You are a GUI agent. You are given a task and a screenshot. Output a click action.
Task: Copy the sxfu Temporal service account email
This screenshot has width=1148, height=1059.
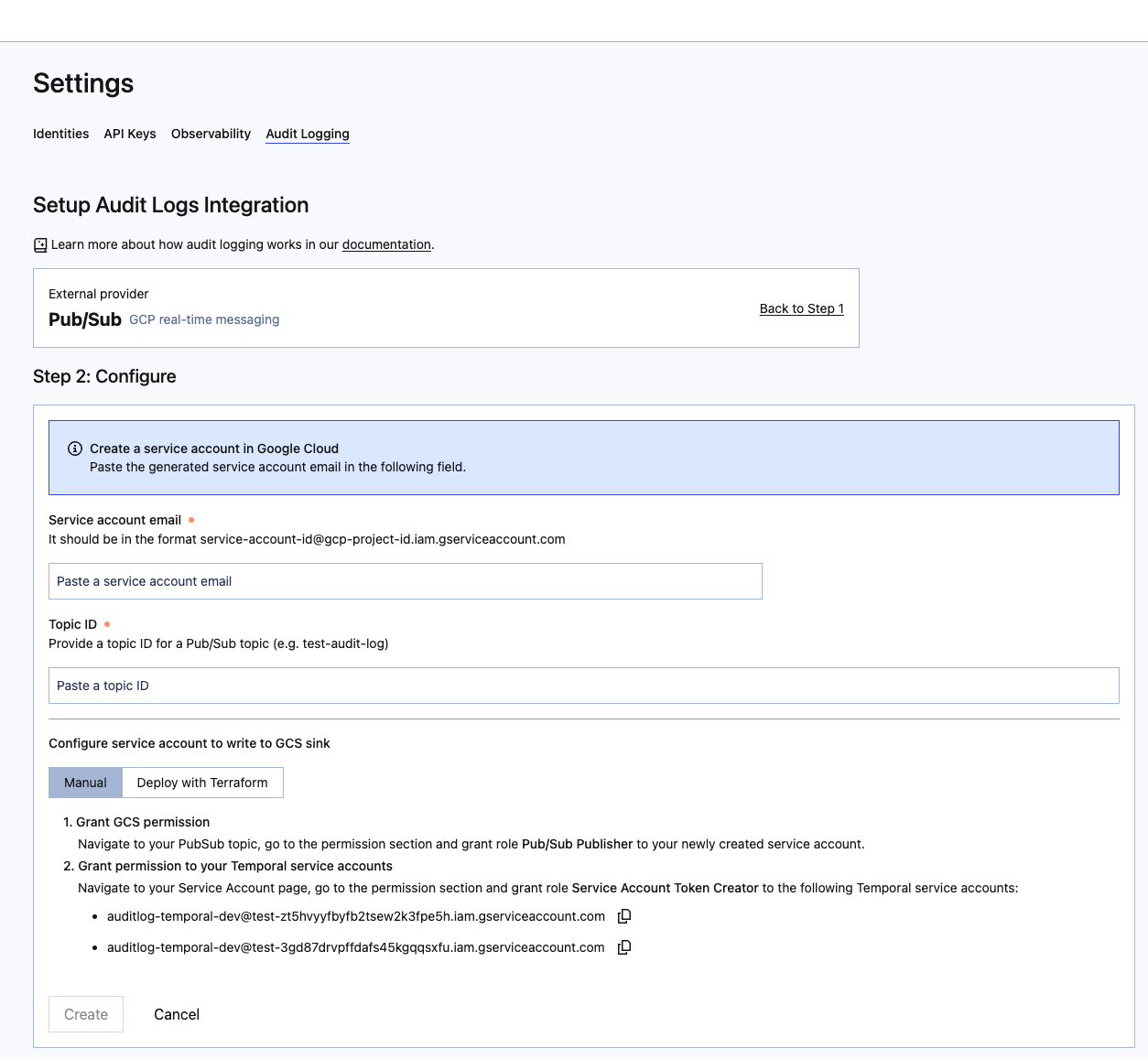tap(624, 947)
